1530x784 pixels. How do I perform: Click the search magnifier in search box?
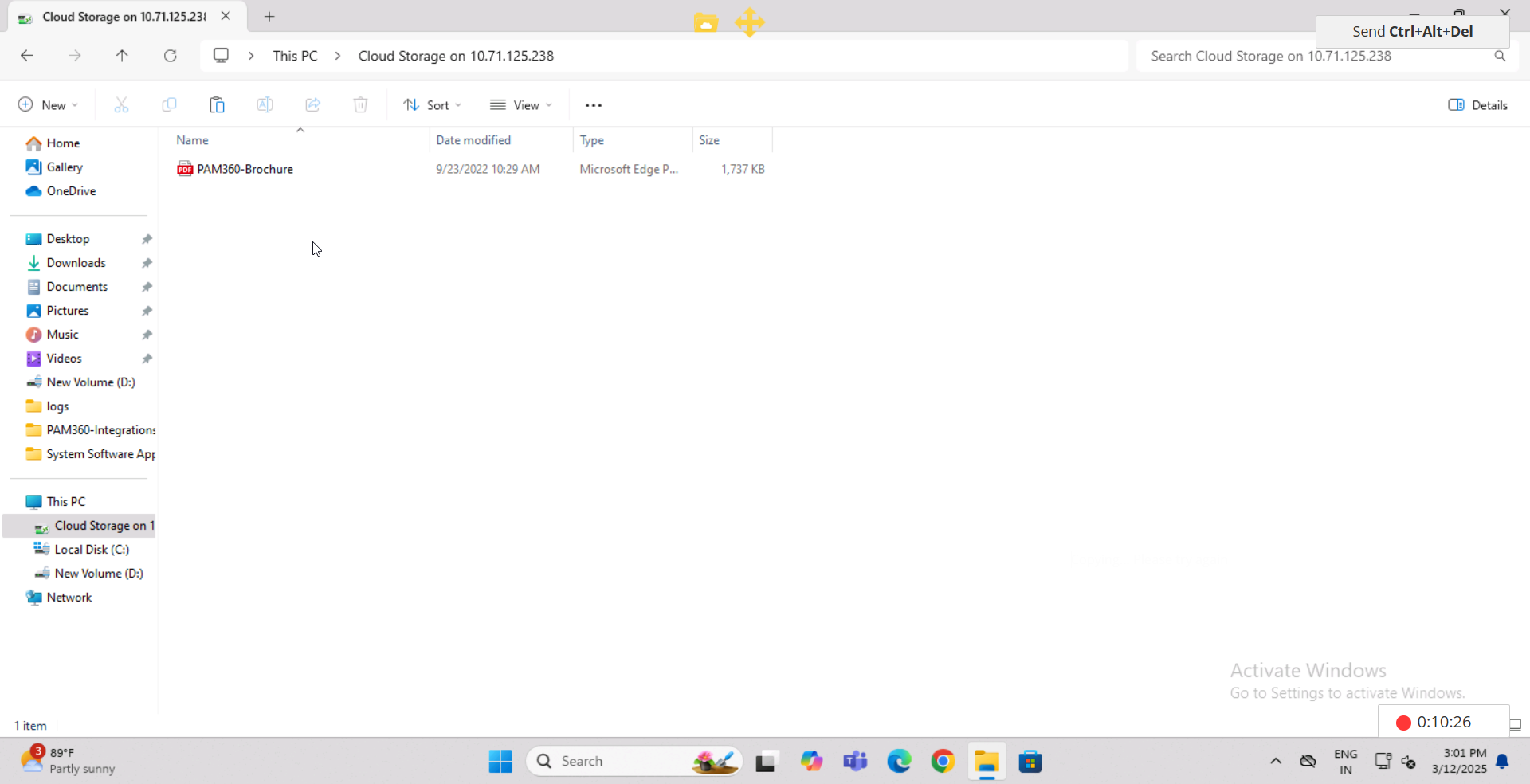[x=1500, y=56]
